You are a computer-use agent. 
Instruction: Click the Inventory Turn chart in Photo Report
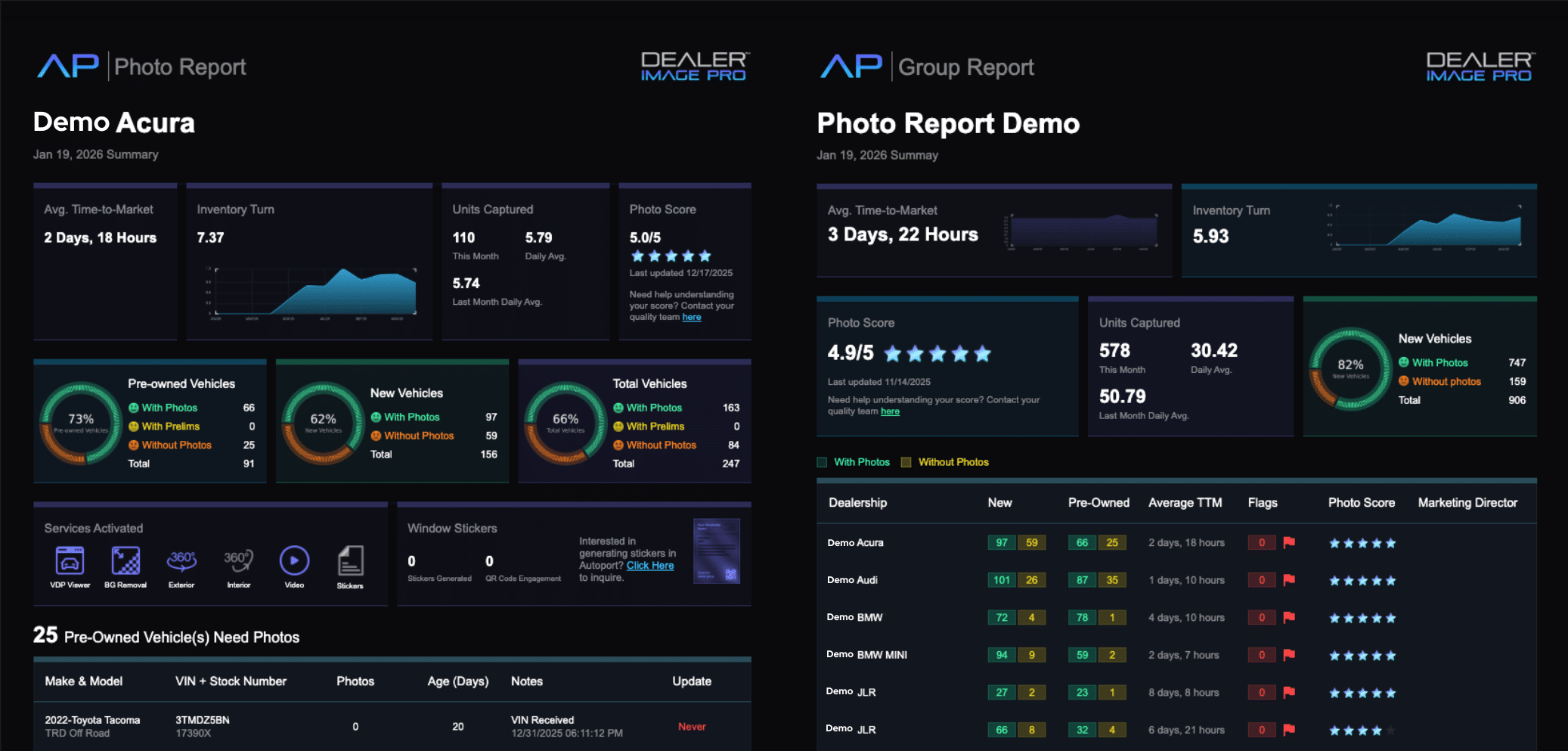[x=315, y=293]
